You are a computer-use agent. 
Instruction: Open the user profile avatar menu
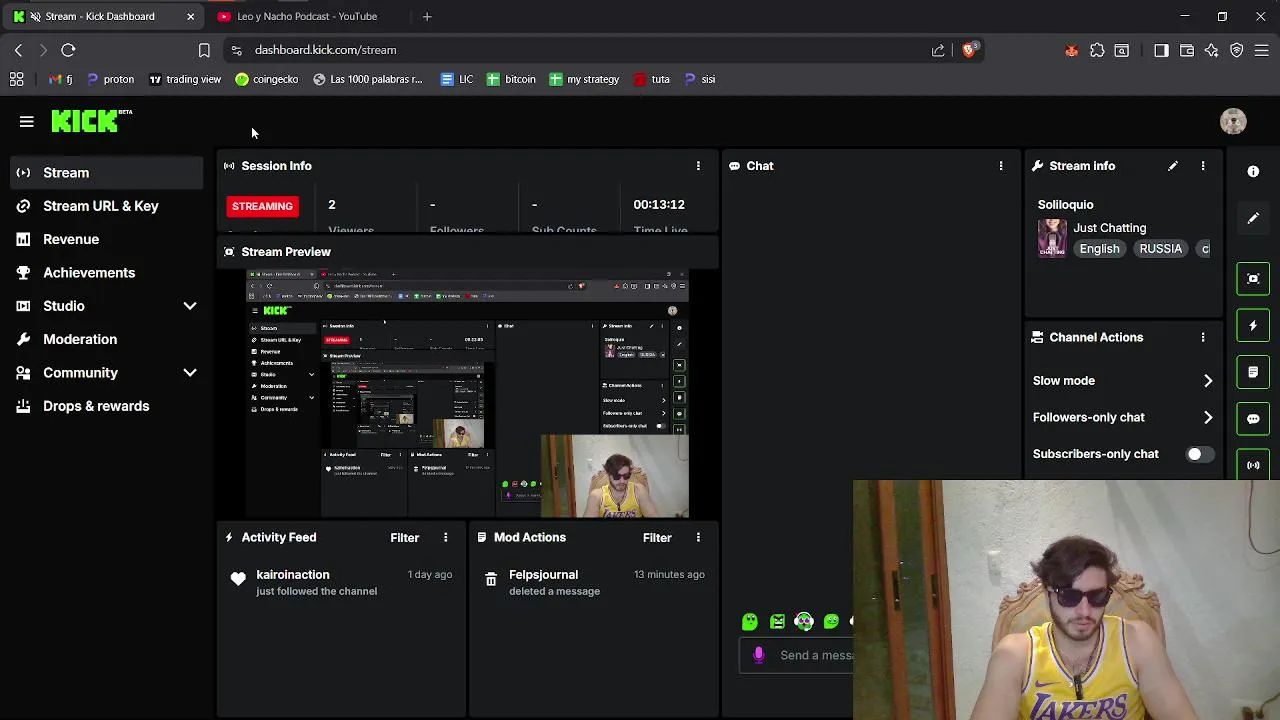pos(1233,121)
